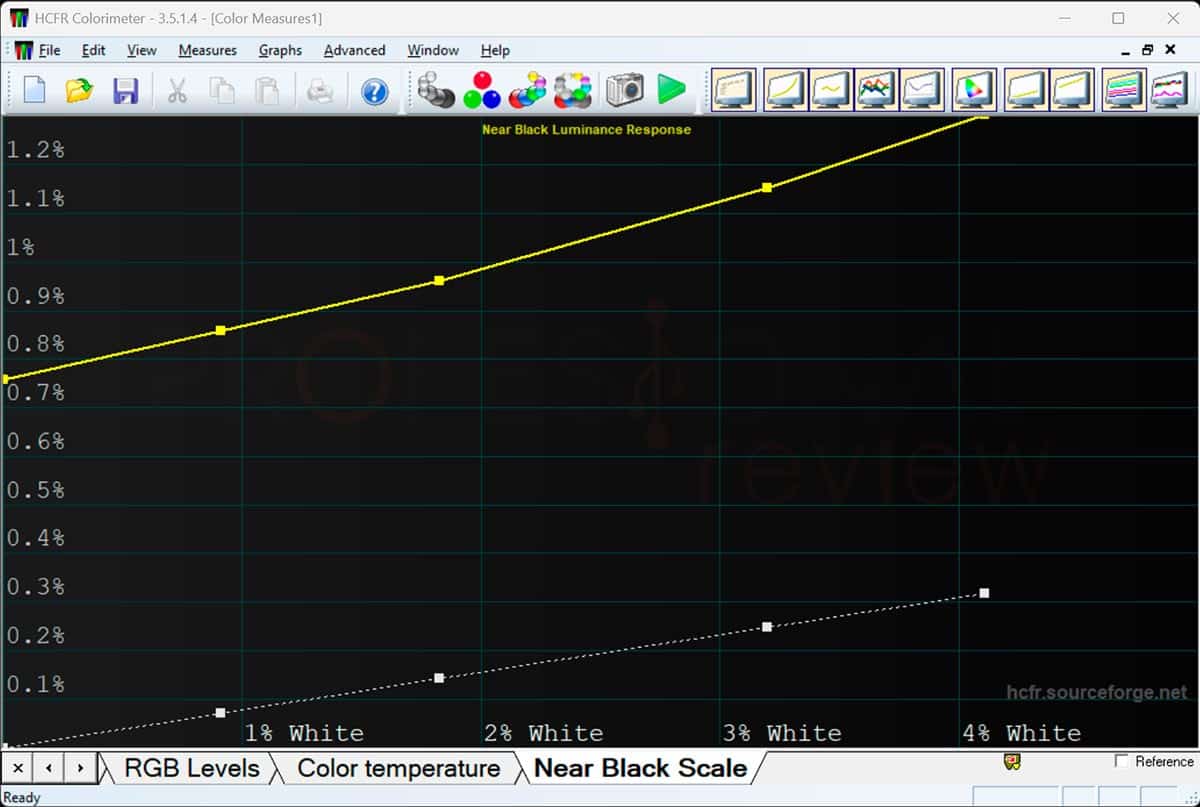Click the HCFR document icon beside File menu

[x=23, y=50]
